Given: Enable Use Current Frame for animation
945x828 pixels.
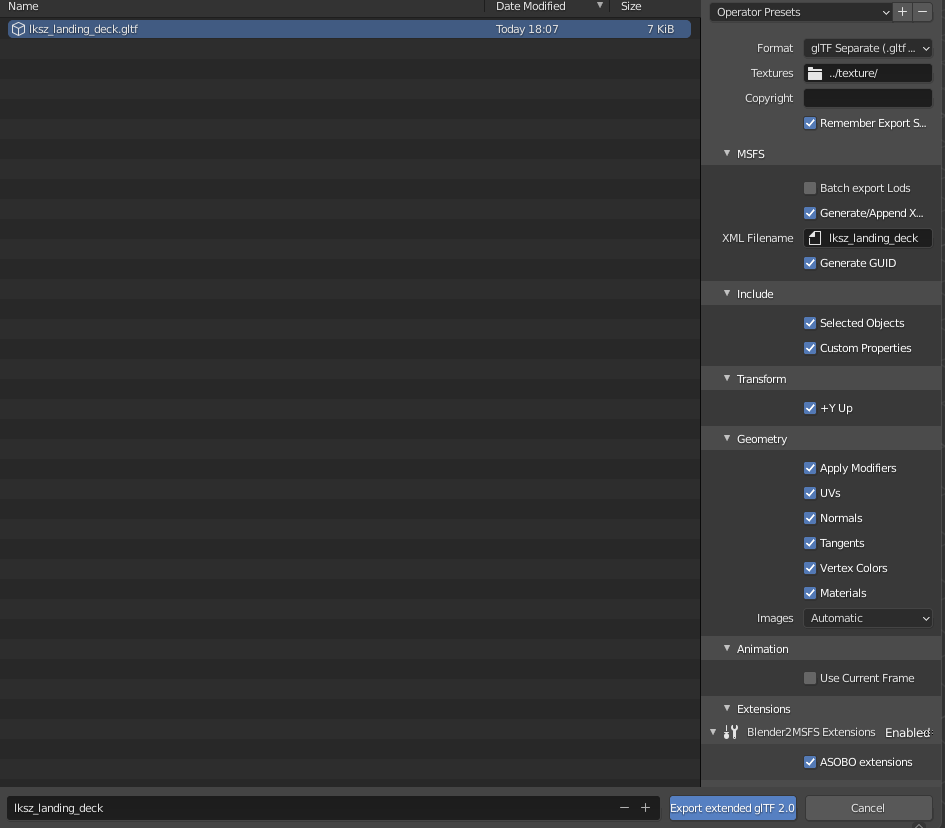Looking at the screenshot, I should [x=809, y=678].
